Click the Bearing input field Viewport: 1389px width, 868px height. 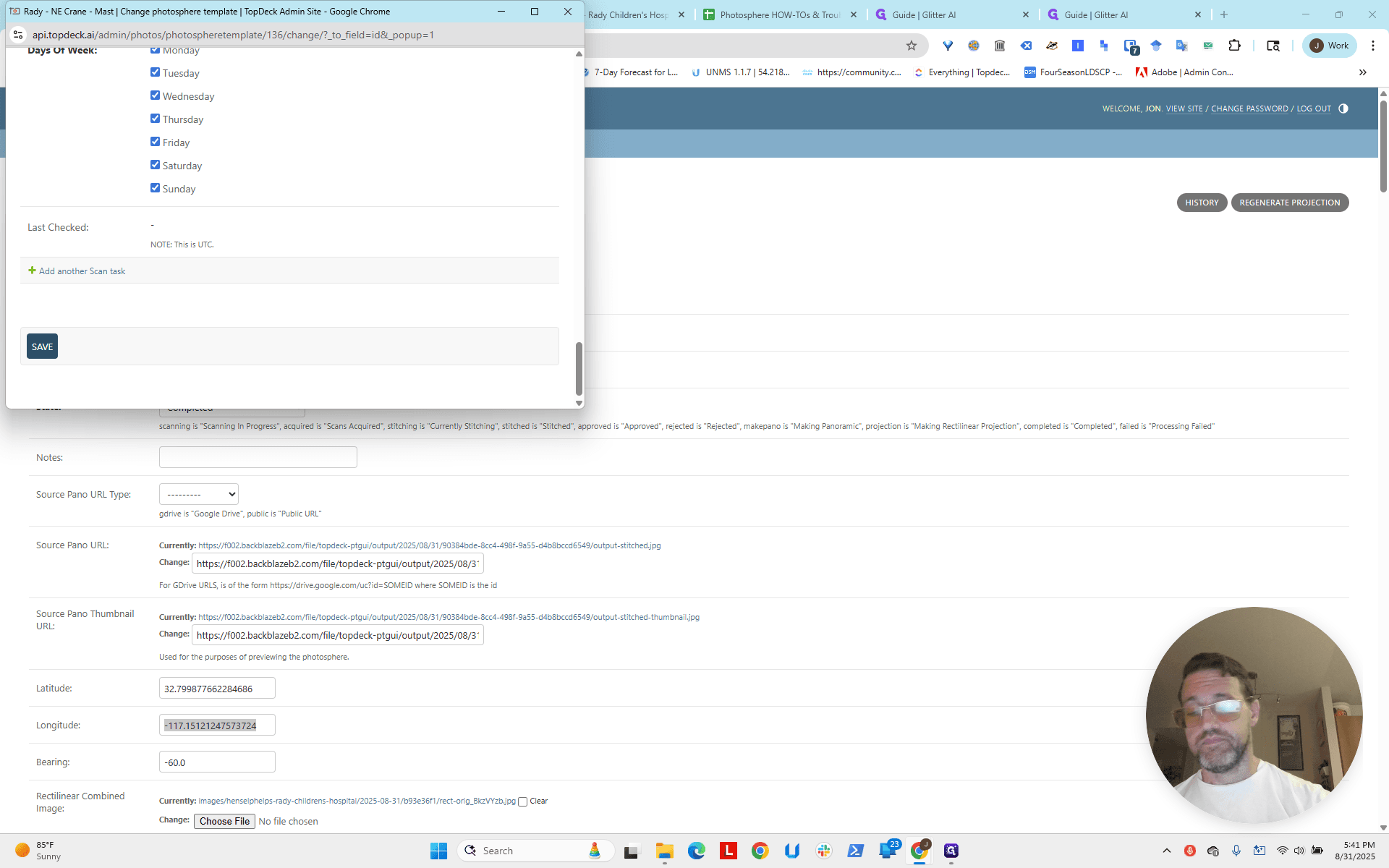point(217,762)
